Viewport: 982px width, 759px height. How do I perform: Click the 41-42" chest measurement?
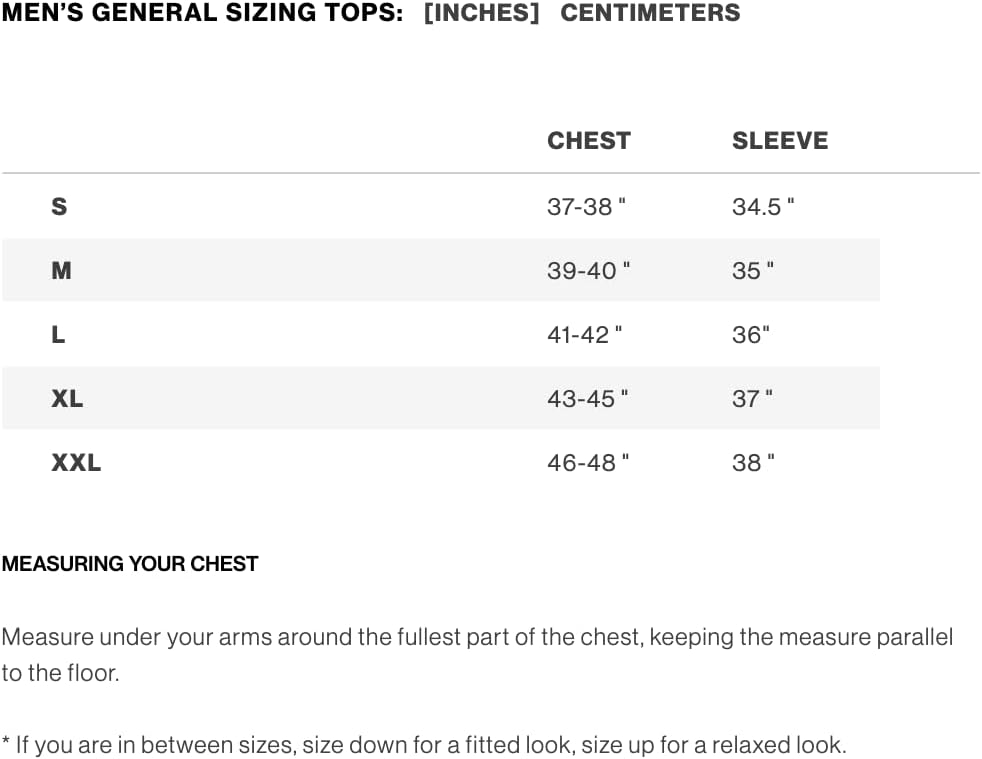(x=584, y=335)
